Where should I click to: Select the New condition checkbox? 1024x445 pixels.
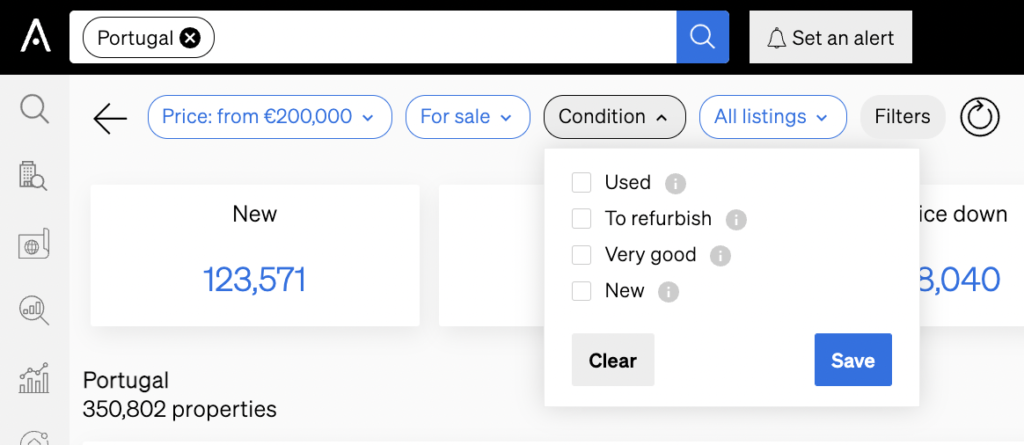pos(581,291)
